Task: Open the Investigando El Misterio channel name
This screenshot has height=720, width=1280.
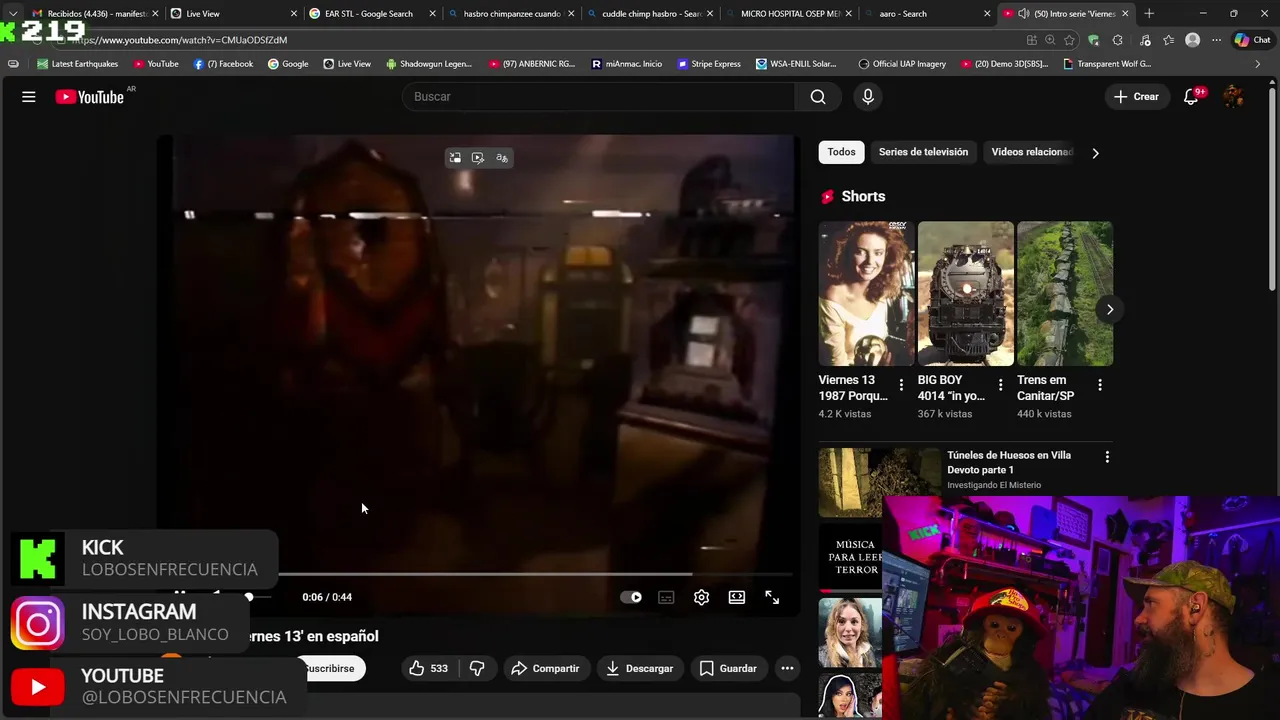Action: [x=994, y=485]
